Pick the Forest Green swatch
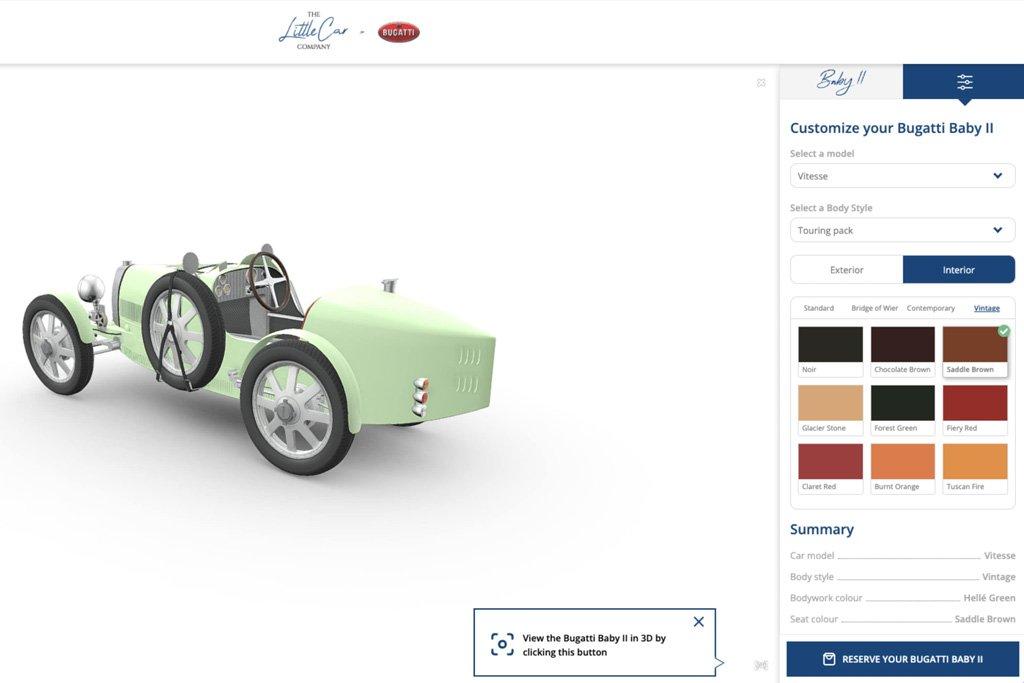The image size is (1024, 683). 903,410
